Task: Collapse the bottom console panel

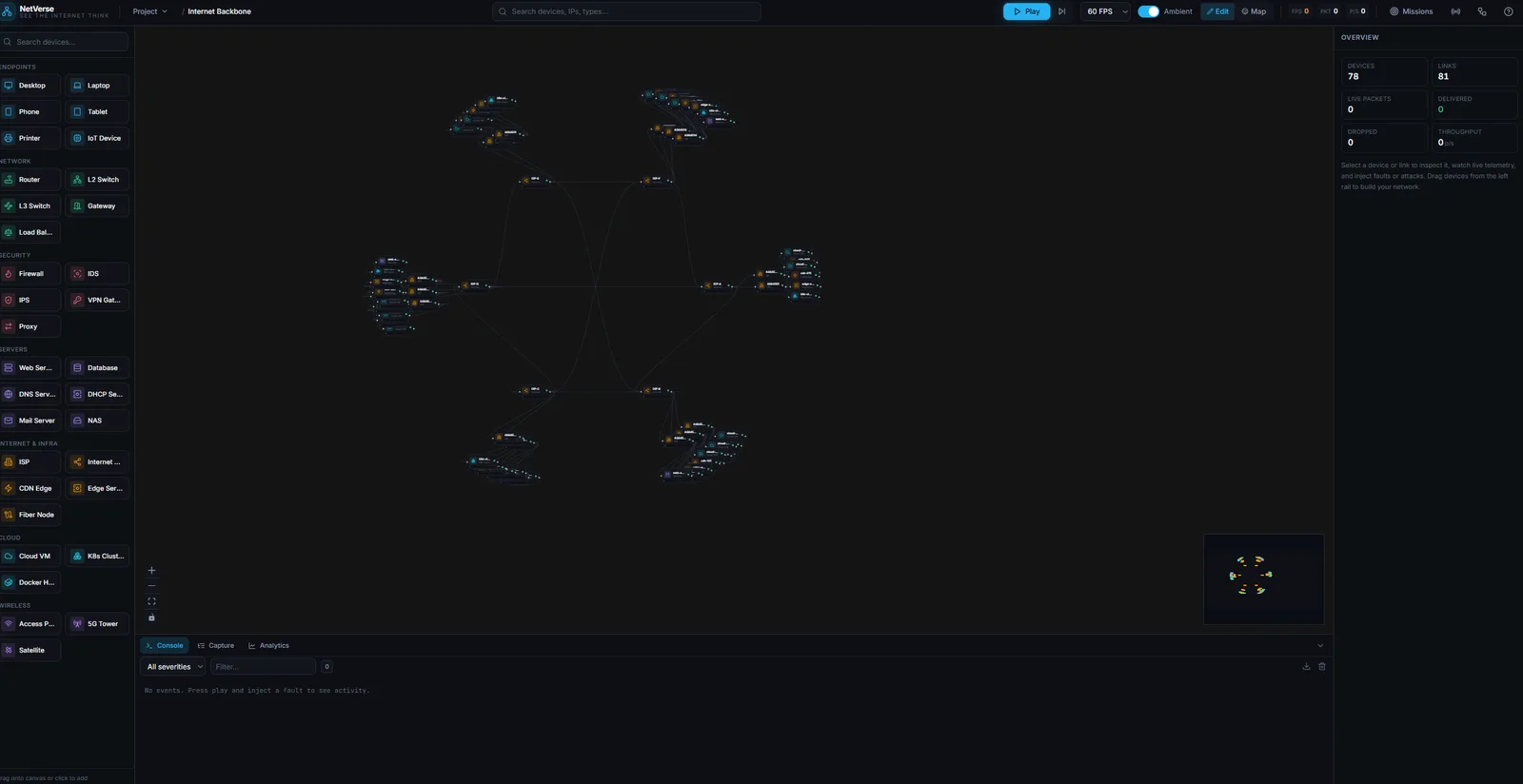Action: [1320, 646]
